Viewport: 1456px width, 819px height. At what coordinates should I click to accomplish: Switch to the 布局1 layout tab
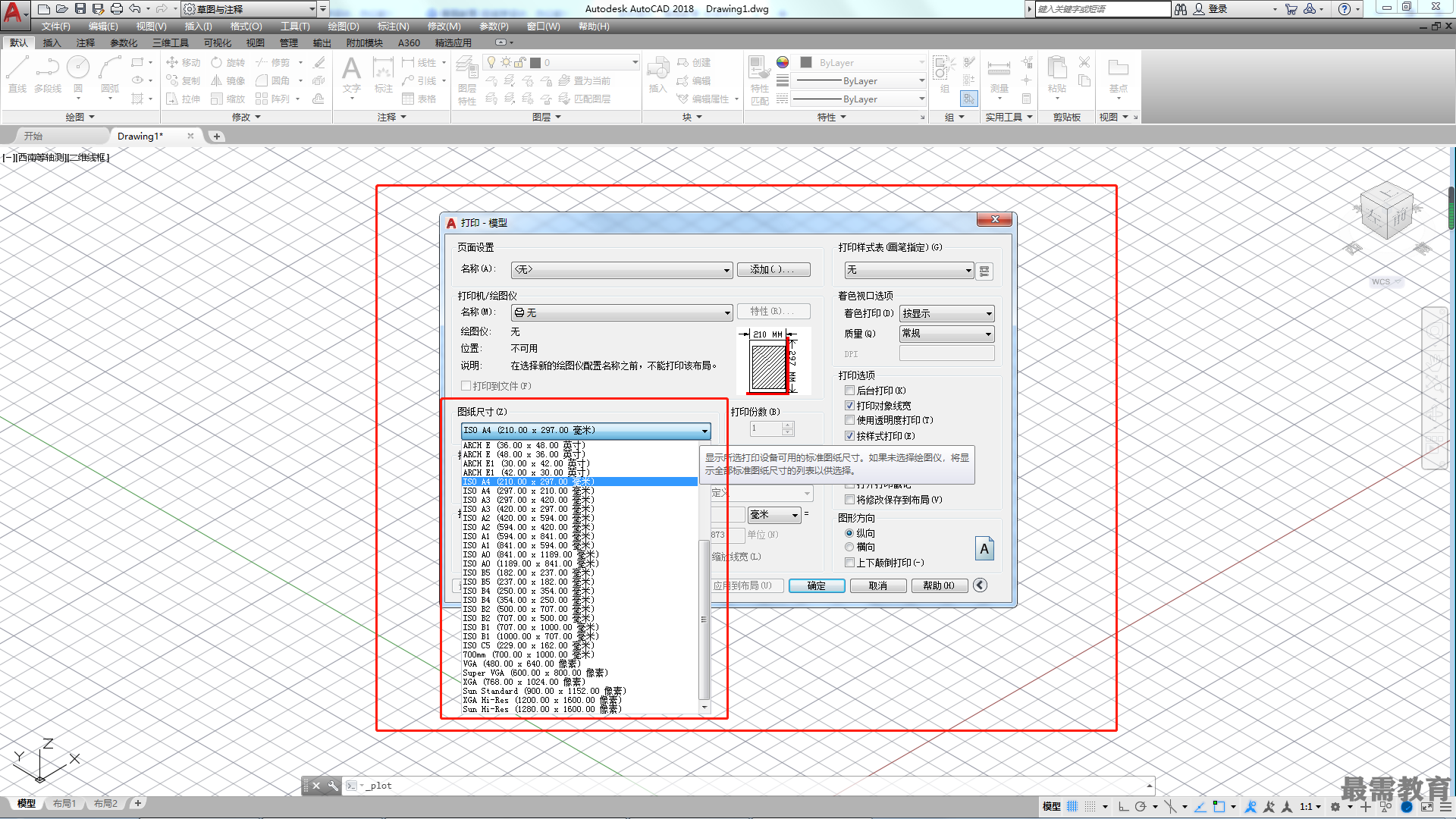(x=64, y=803)
